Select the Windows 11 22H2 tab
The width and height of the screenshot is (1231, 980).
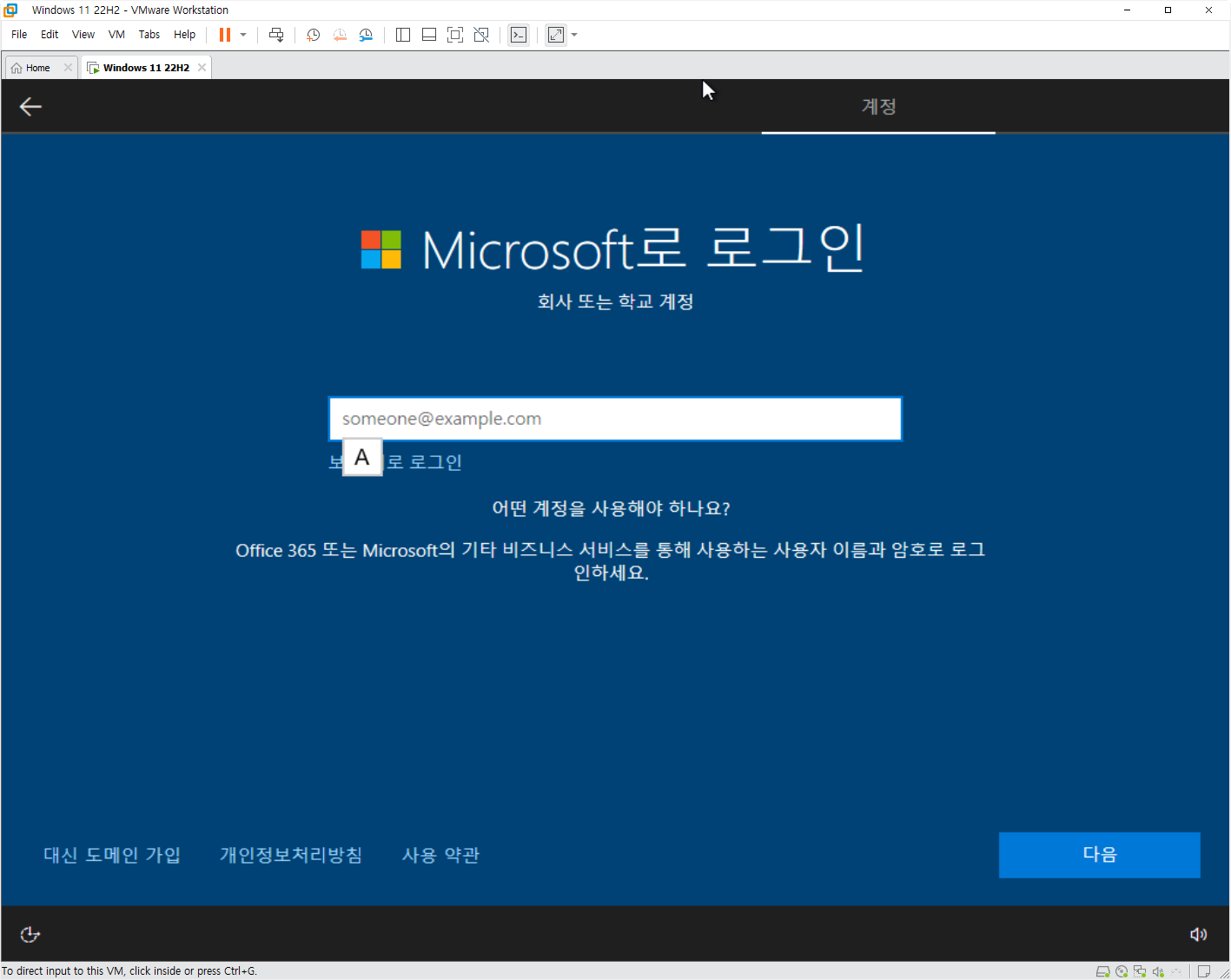click(x=146, y=68)
